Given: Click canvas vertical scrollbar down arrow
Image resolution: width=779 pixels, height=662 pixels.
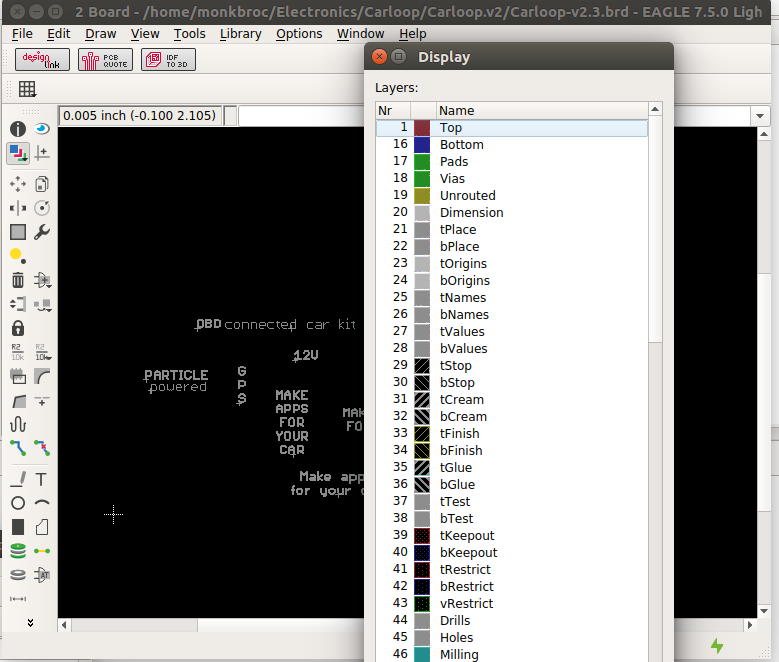Looking at the screenshot, I should pyautogui.click(x=764, y=611).
